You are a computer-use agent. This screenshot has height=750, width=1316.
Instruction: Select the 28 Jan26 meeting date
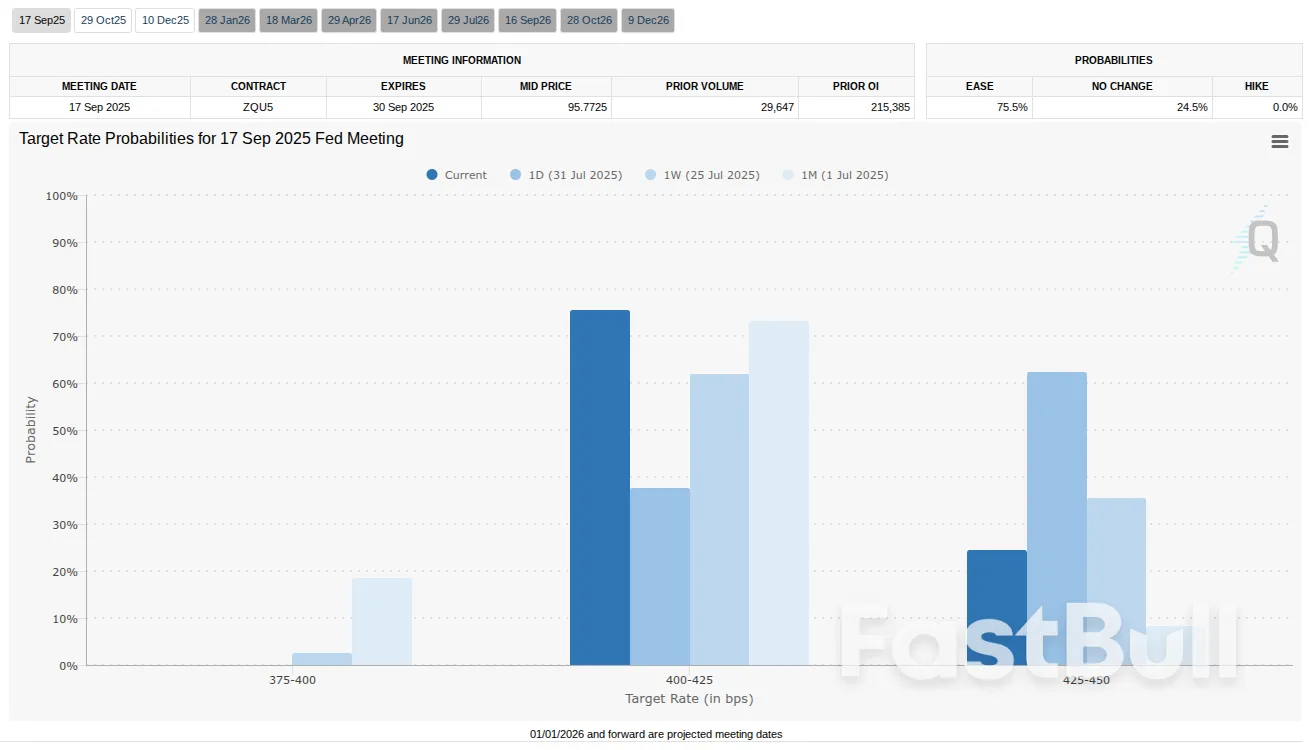pos(226,20)
